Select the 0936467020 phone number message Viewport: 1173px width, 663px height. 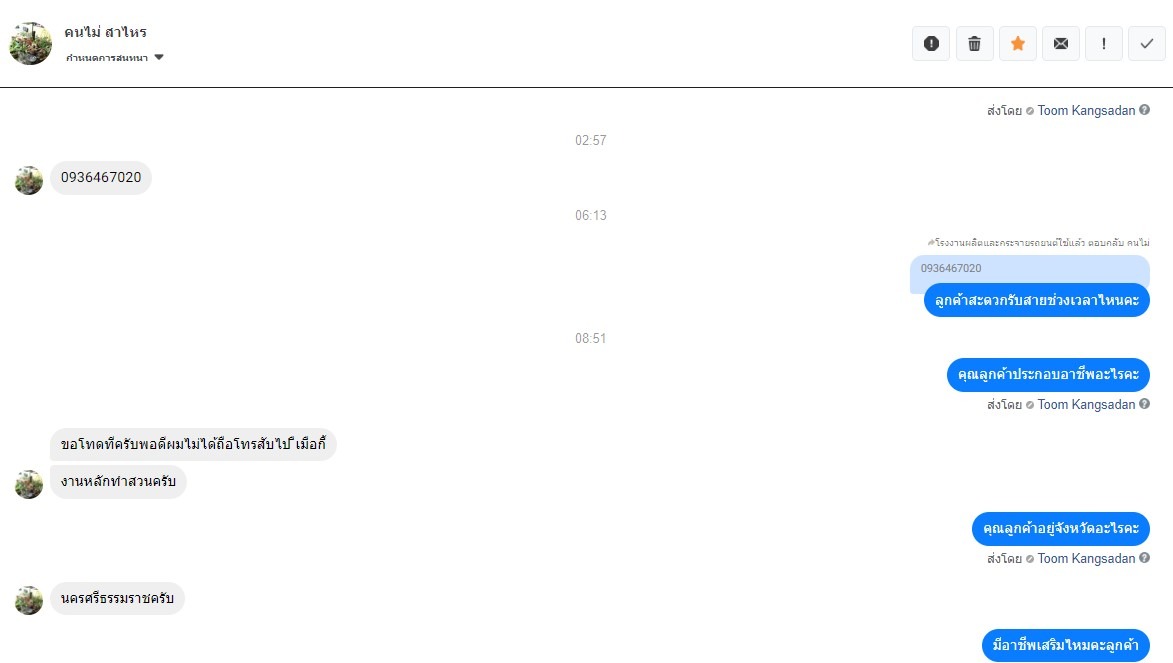tap(101, 178)
